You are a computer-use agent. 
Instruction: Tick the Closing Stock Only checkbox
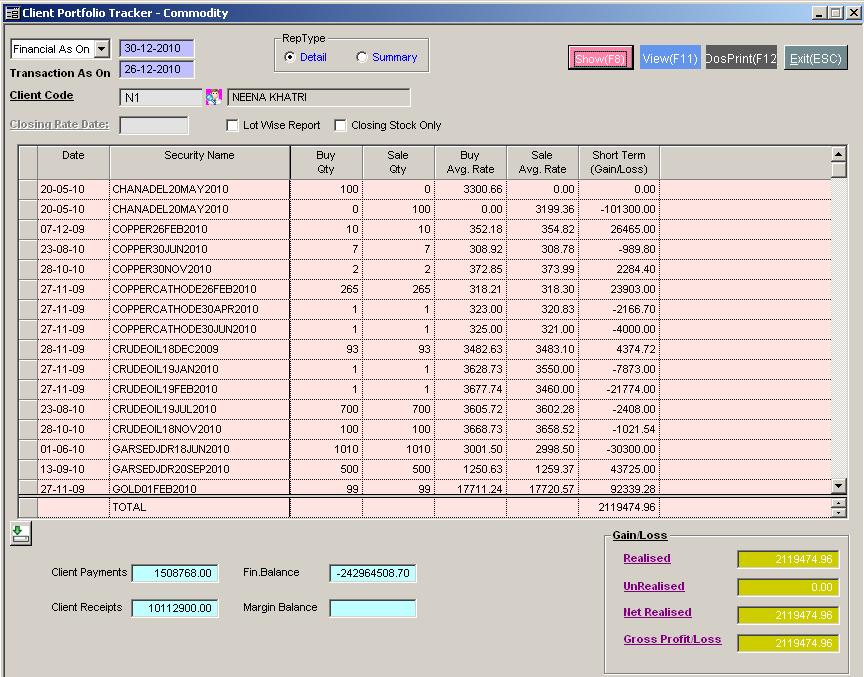point(340,126)
